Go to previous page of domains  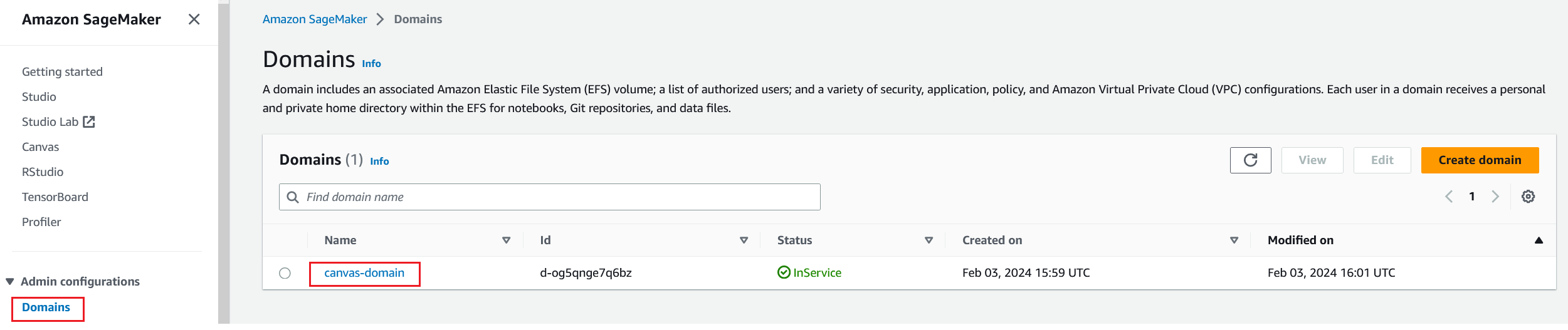pyautogui.click(x=1449, y=197)
